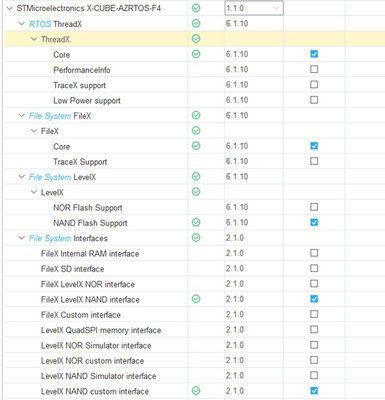Check the NOR Flash Support option
The image size is (385, 400).
(314, 207)
